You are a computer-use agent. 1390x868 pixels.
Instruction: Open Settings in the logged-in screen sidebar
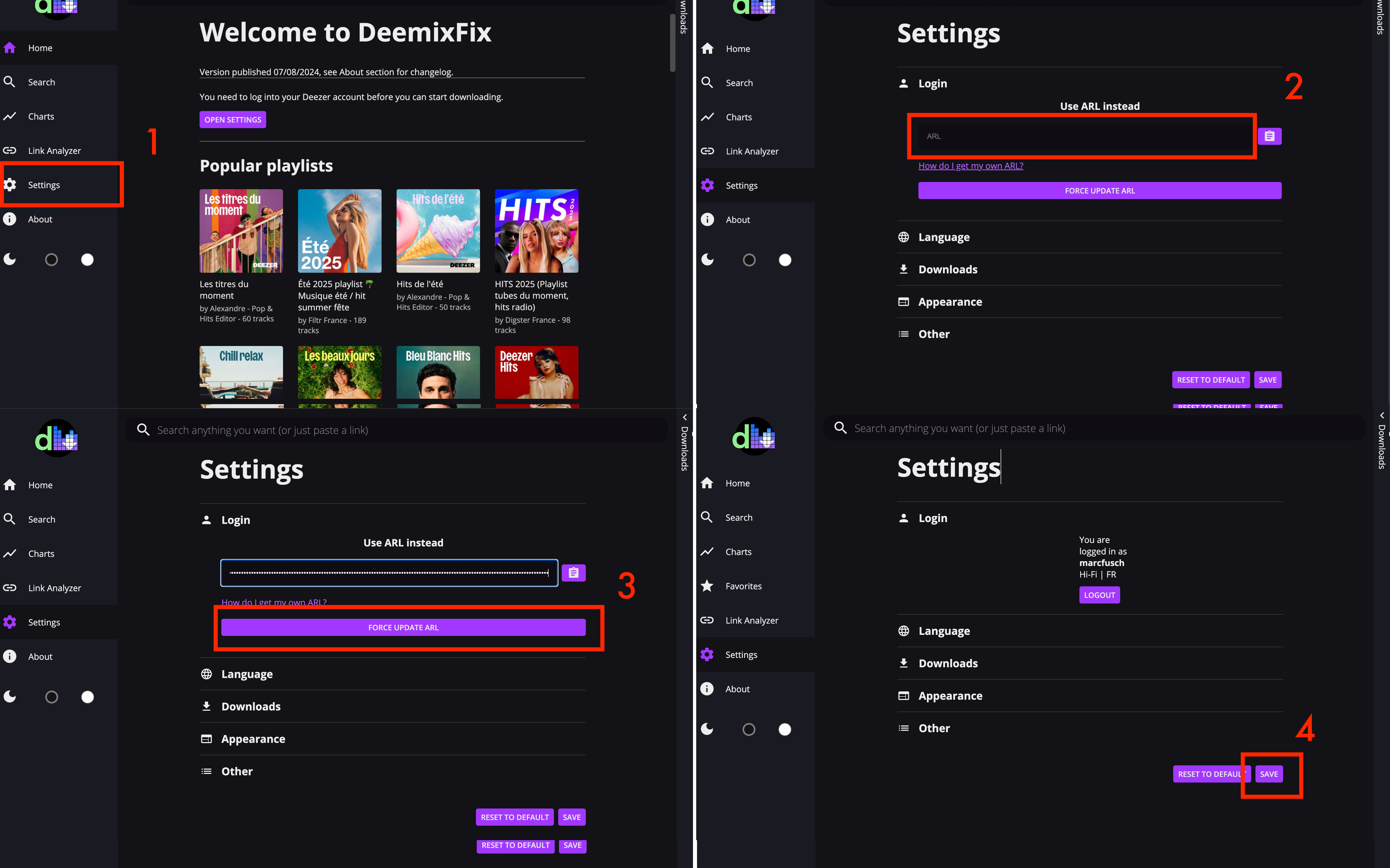click(x=755, y=654)
